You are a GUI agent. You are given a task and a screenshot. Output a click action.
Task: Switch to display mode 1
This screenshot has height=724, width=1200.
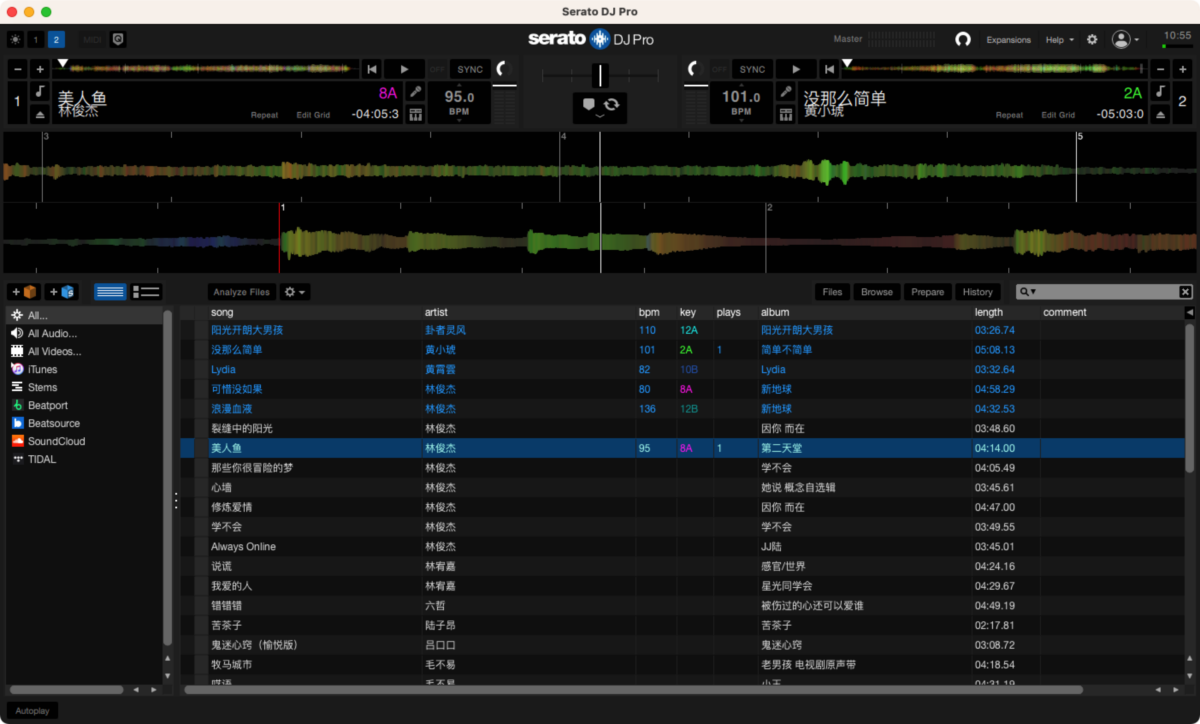36,40
